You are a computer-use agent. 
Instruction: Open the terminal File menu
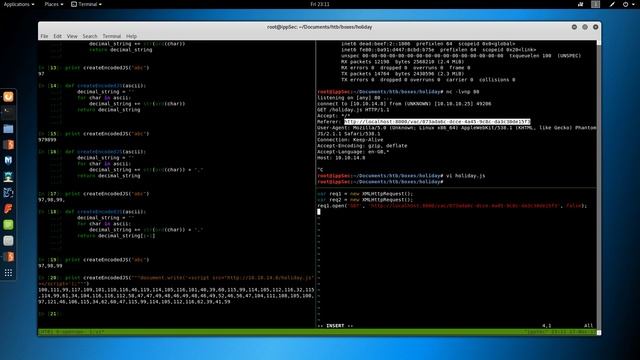tap(44, 36)
